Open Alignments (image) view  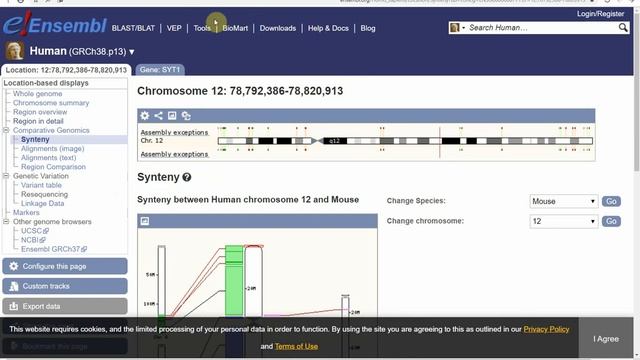click(53, 149)
